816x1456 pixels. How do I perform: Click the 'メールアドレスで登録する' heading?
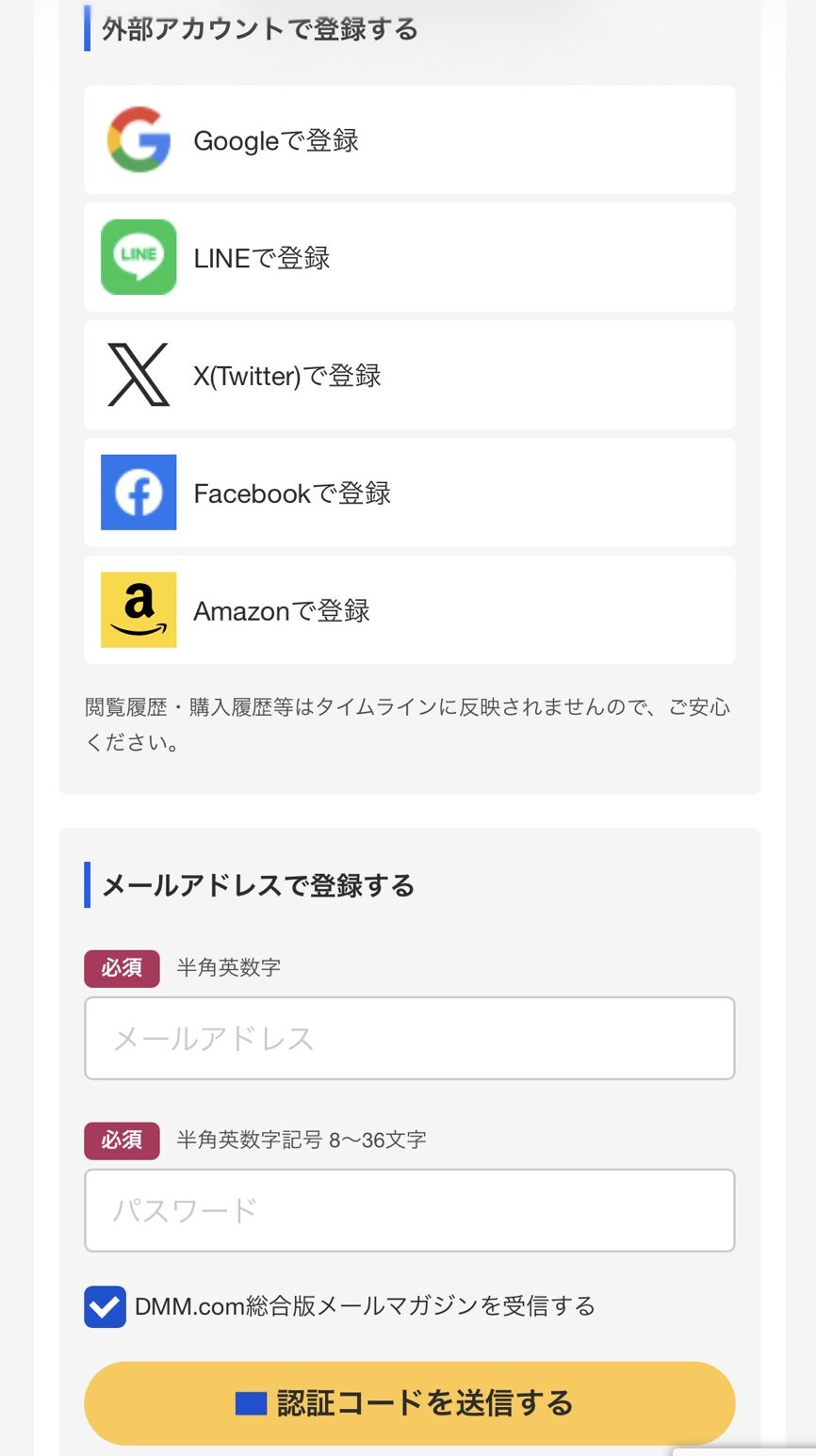click(258, 886)
